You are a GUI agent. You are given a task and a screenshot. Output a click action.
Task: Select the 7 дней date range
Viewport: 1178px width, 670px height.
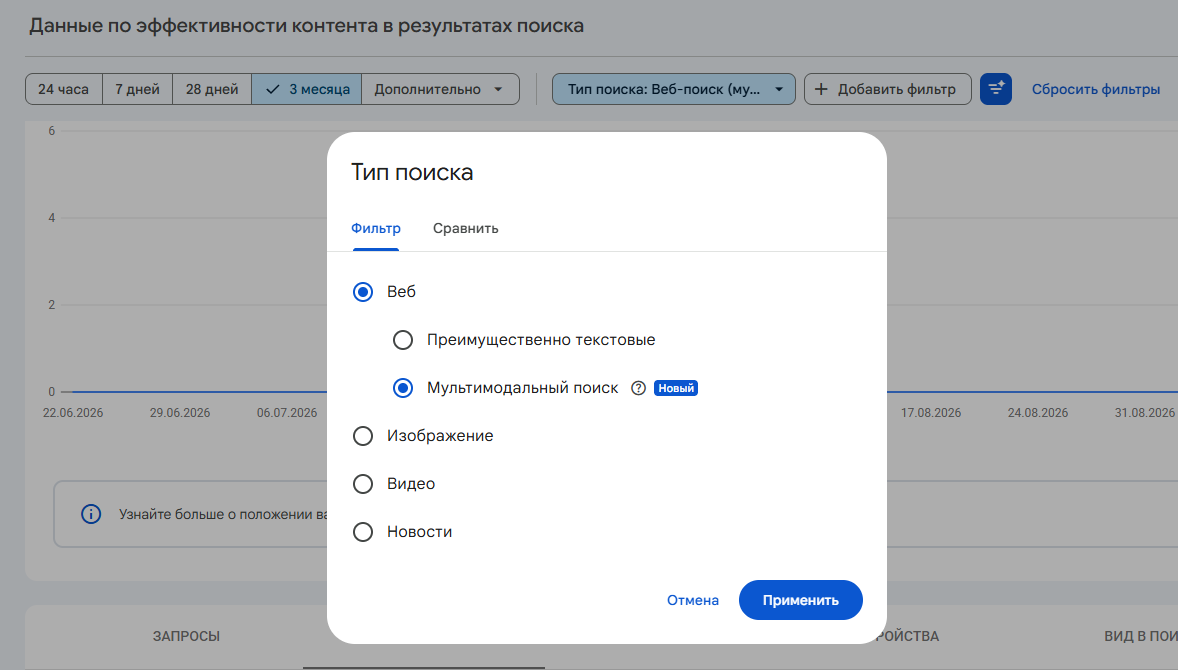point(137,89)
